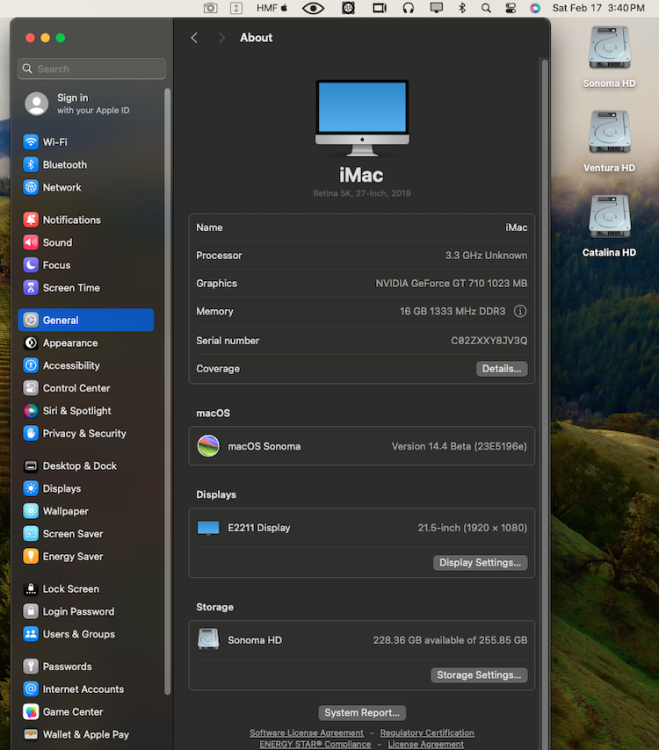Open Screen Time settings

tap(86, 287)
